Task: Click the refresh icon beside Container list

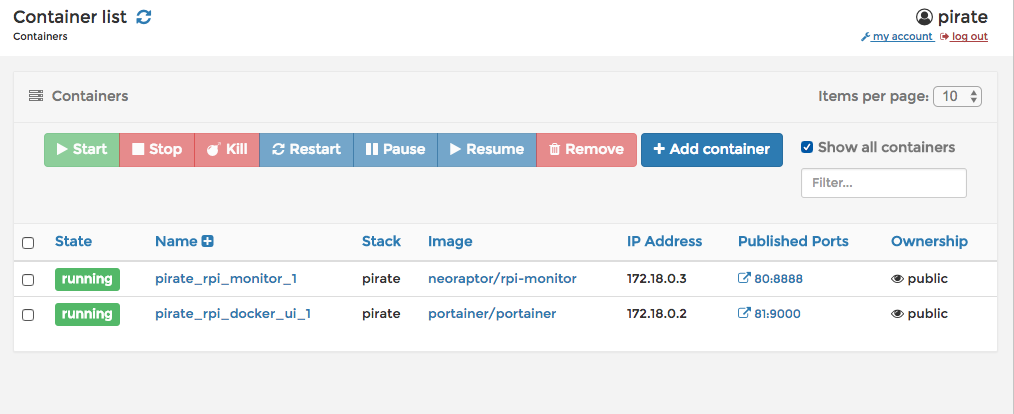Action: [x=144, y=17]
